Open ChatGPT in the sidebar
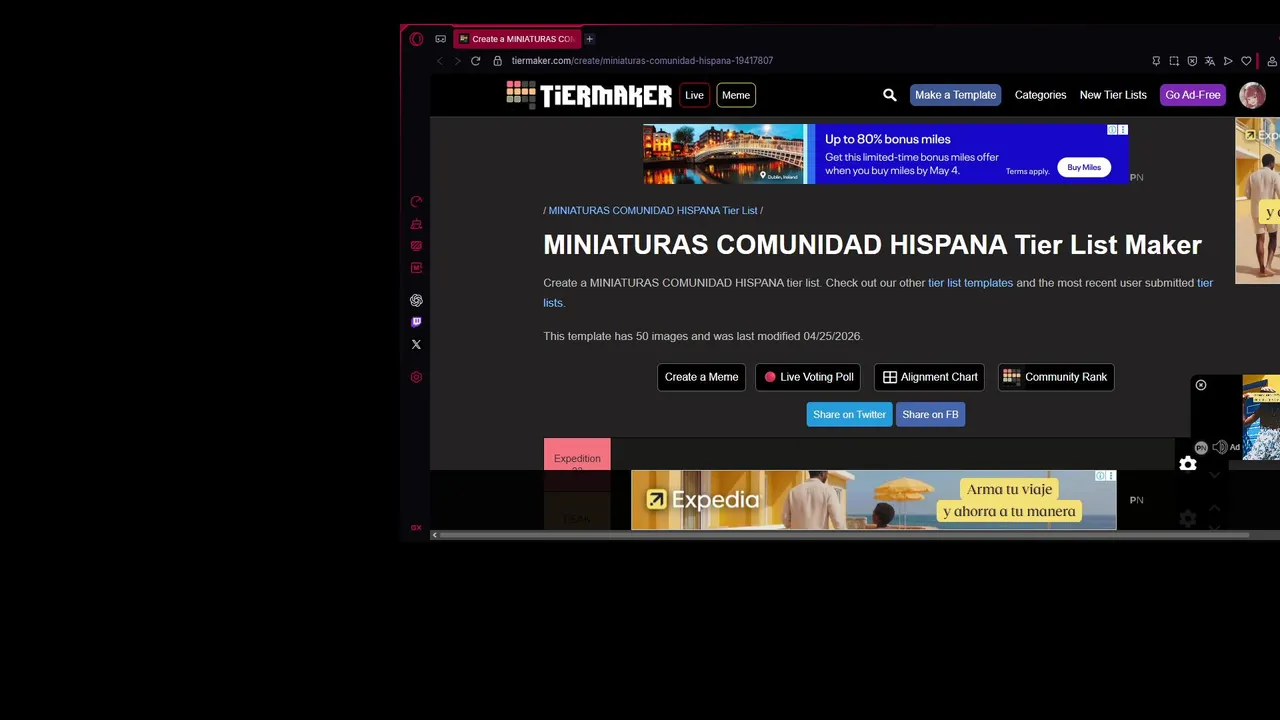The image size is (1280, 720). point(416,300)
